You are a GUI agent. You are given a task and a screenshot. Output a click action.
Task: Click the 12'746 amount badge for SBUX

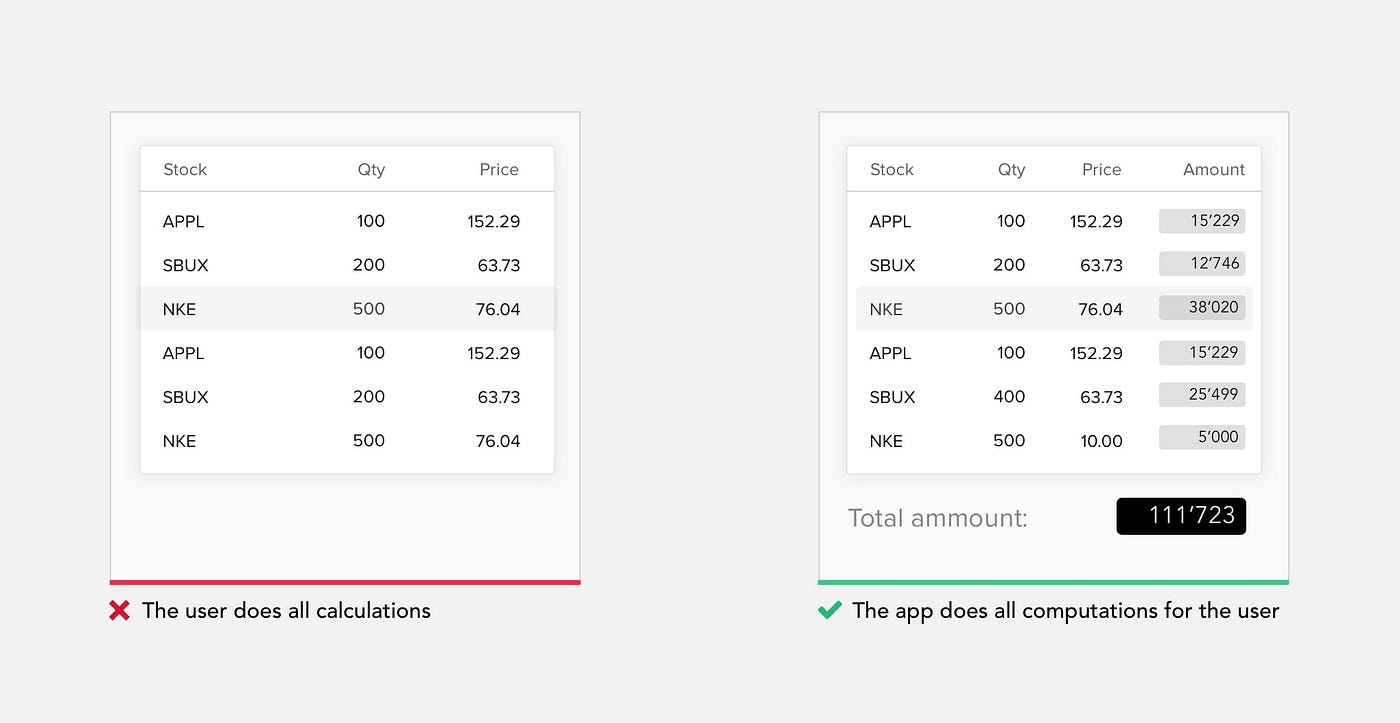1202,263
